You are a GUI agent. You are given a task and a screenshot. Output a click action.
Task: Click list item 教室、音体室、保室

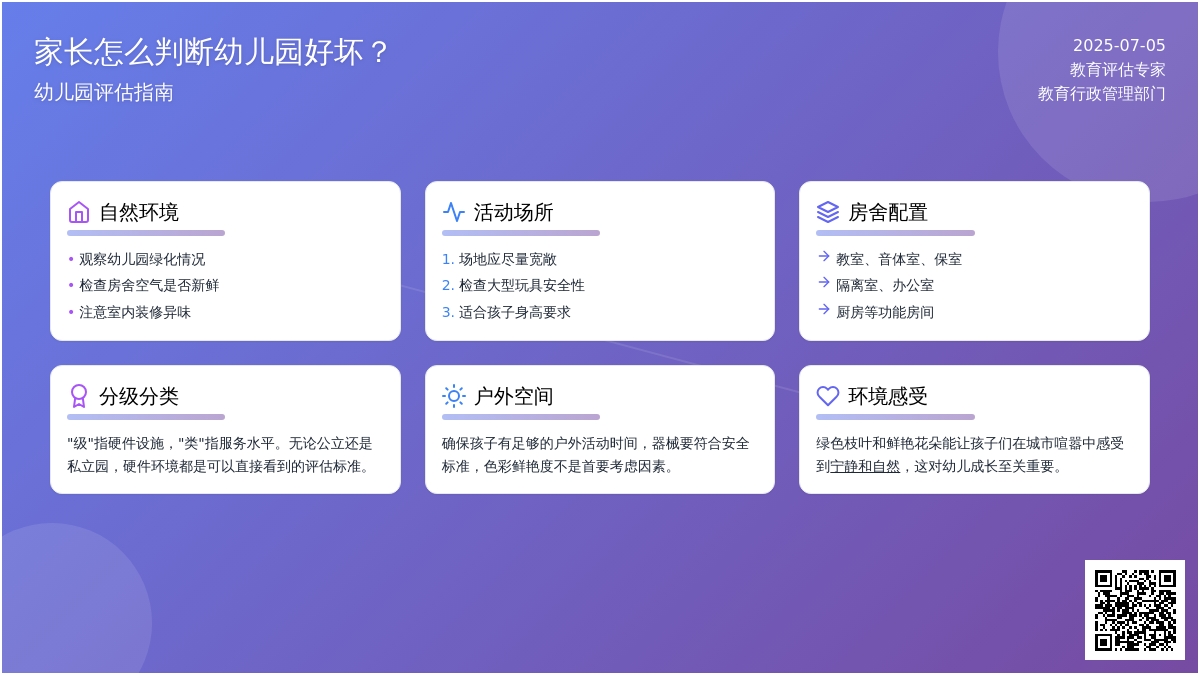pyautogui.click(x=899, y=259)
